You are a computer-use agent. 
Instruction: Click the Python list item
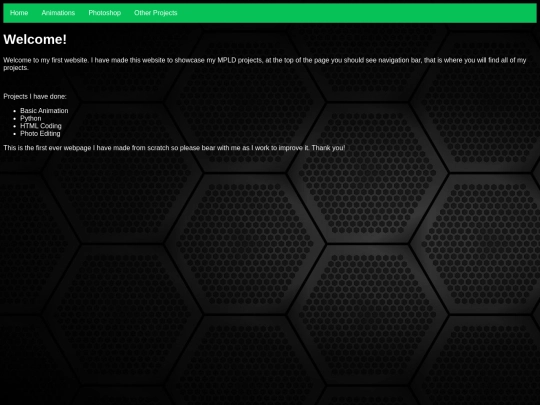pos(31,118)
